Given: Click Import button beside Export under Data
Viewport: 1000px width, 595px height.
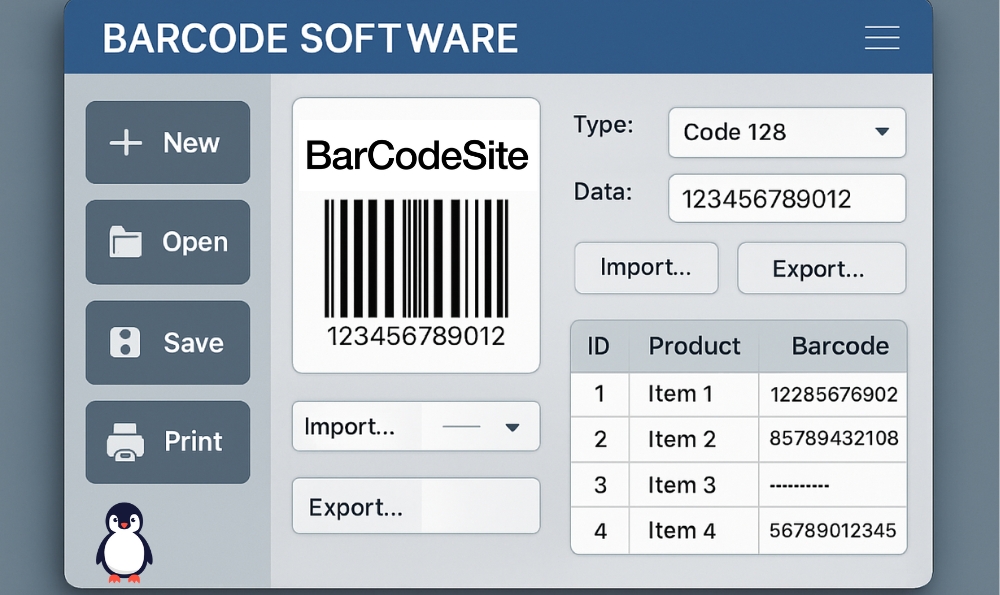Looking at the screenshot, I should pyautogui.click(x=646, y=268).
